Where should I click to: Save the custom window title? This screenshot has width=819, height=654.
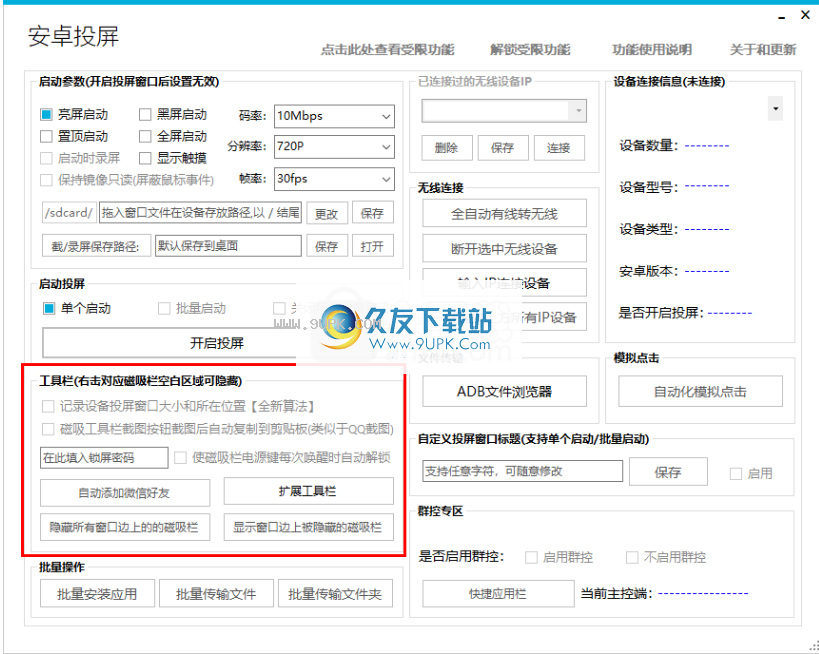pos(668,472)
